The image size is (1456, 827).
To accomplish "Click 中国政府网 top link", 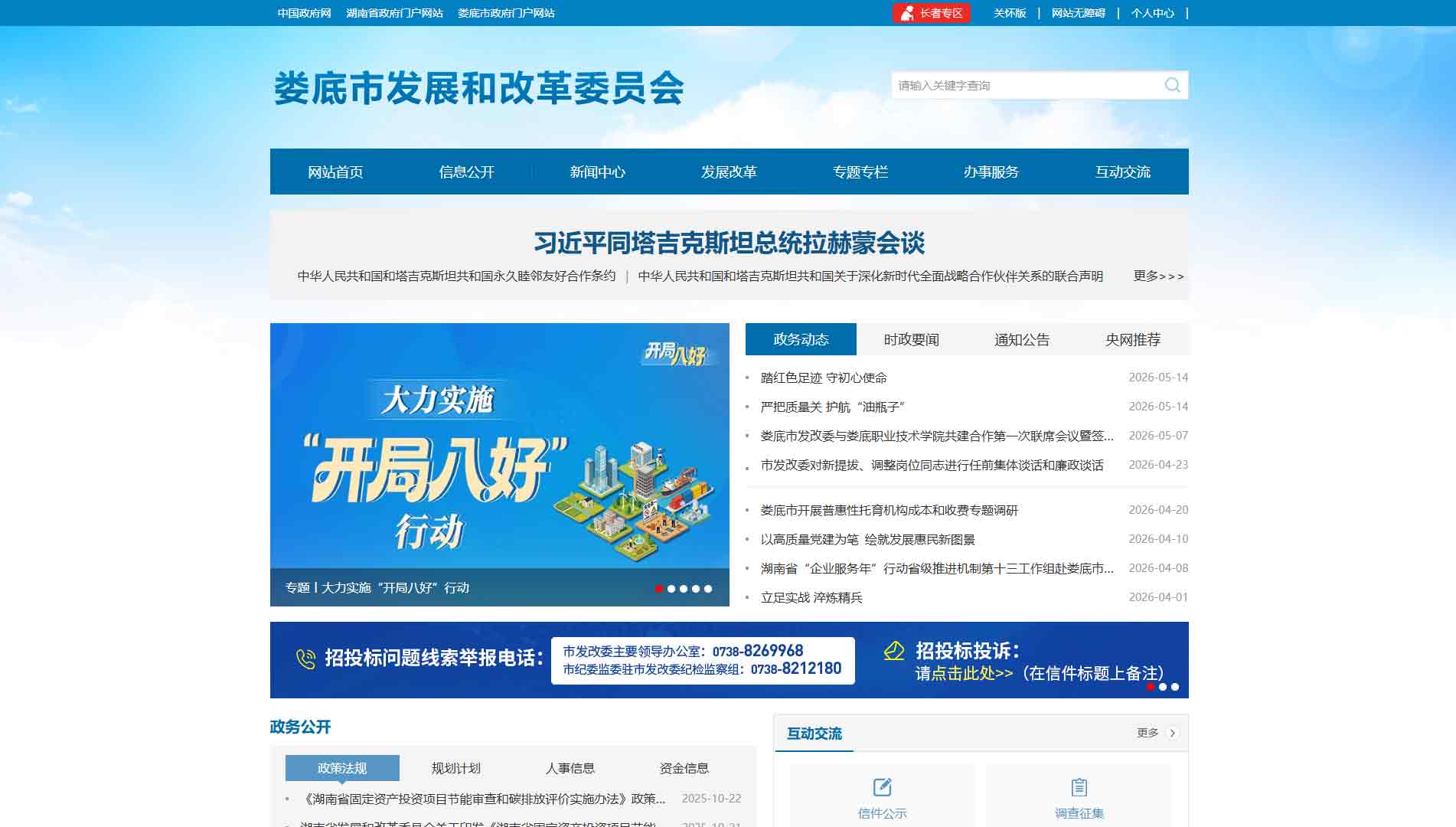I will pyautogui.click(x=304, y=13).
